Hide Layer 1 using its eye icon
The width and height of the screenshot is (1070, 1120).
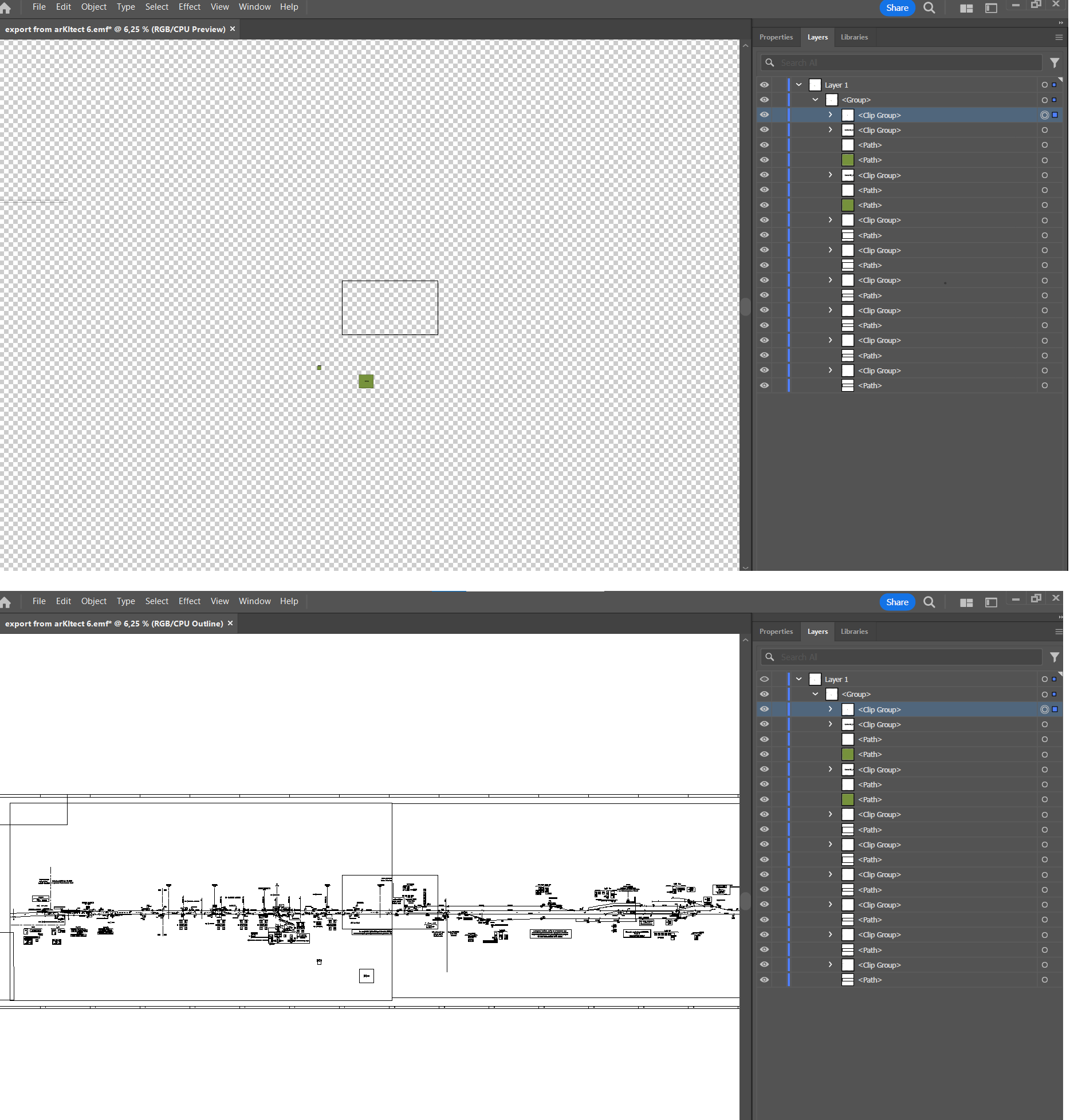point(764,84)
